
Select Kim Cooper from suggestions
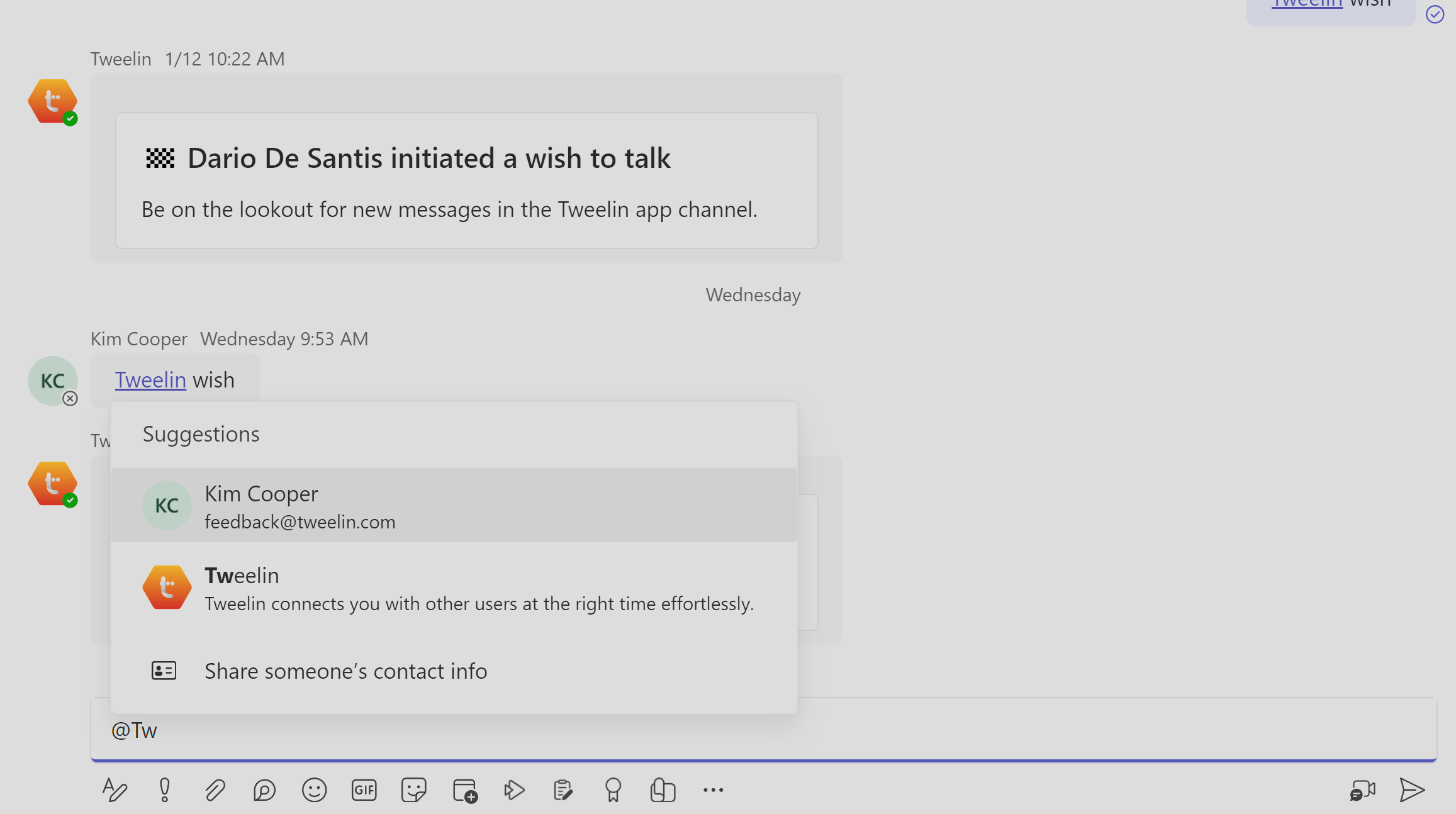454,505
